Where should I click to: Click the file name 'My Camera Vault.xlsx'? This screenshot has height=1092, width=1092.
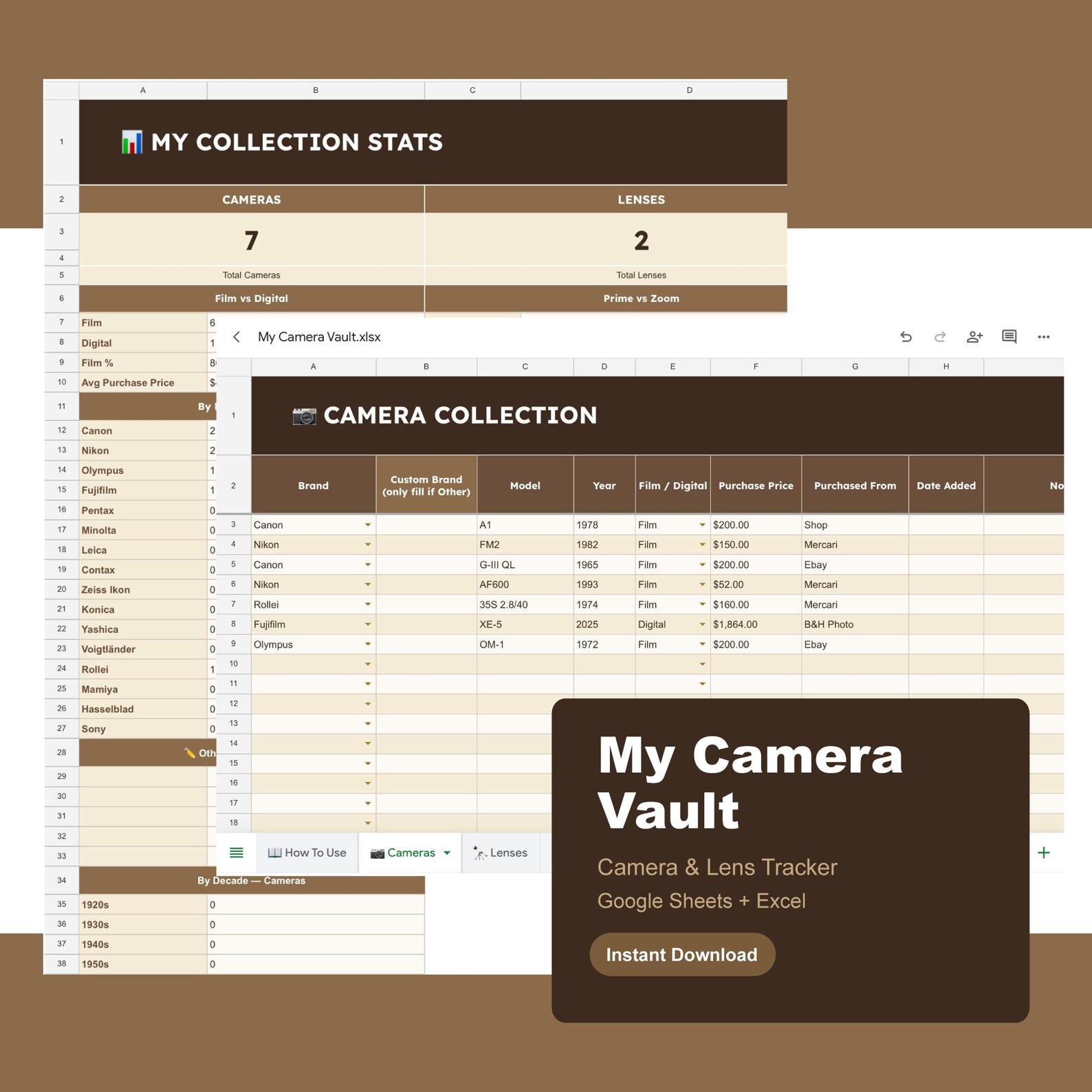[319, 337]
